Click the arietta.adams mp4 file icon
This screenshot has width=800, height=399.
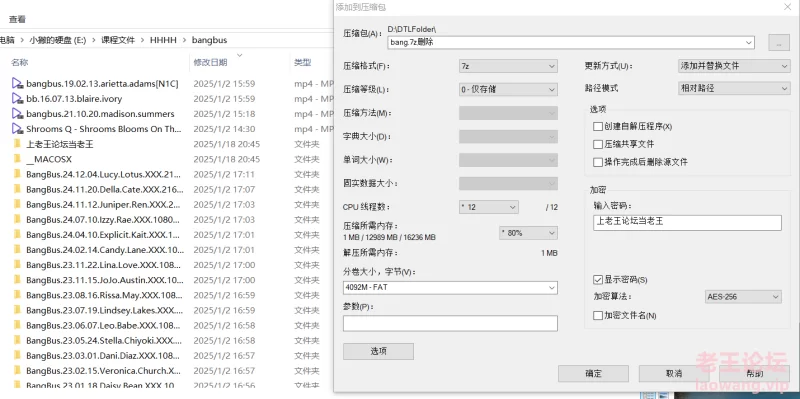click(x=17, y=84)
